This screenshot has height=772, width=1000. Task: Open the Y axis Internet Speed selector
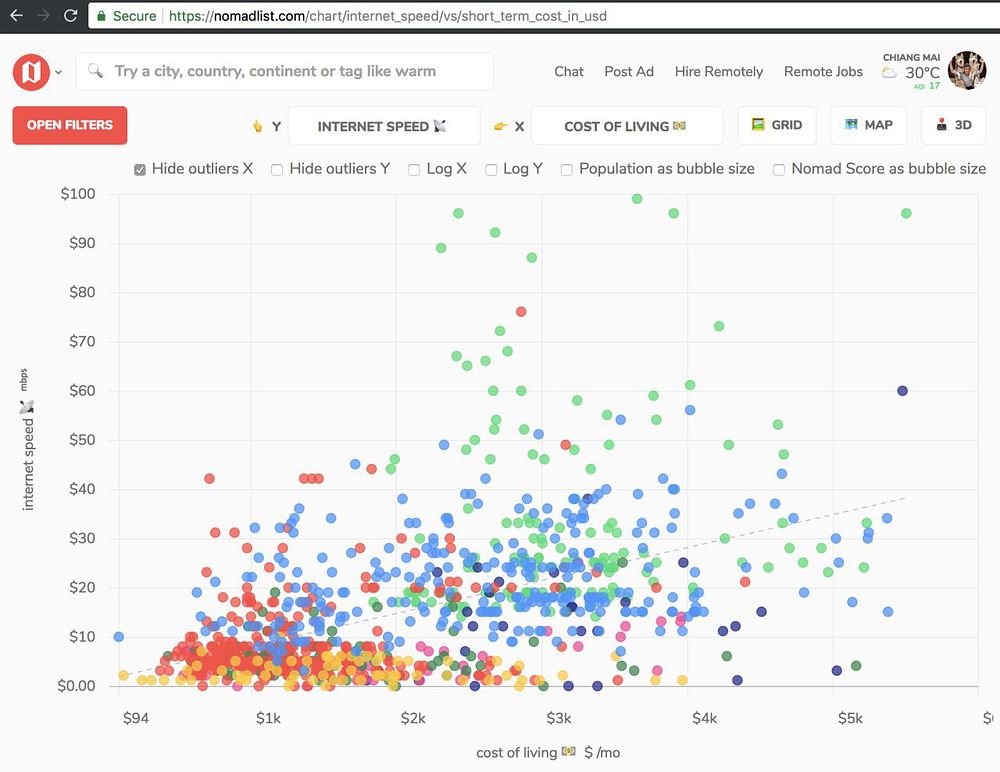(384, 126)
